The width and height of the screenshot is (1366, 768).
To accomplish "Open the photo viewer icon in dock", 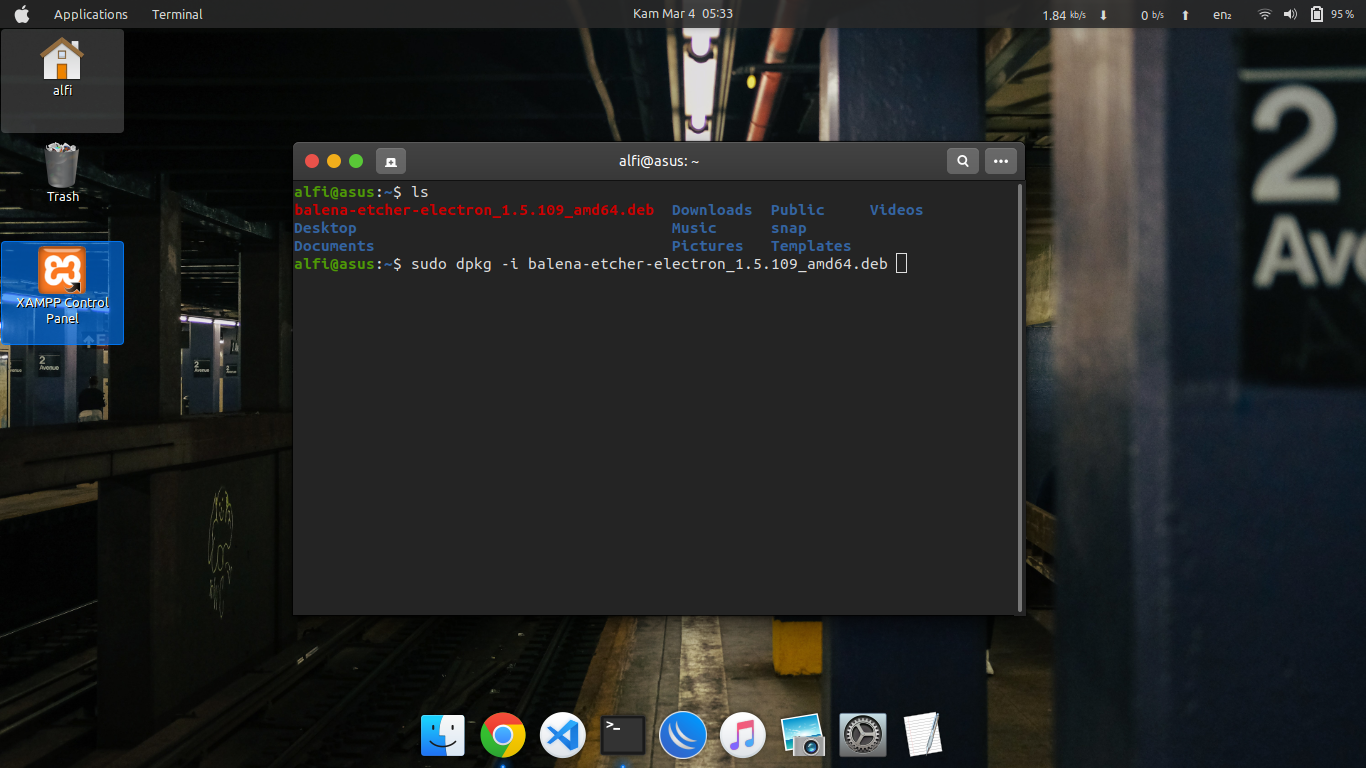I will 802,737.
